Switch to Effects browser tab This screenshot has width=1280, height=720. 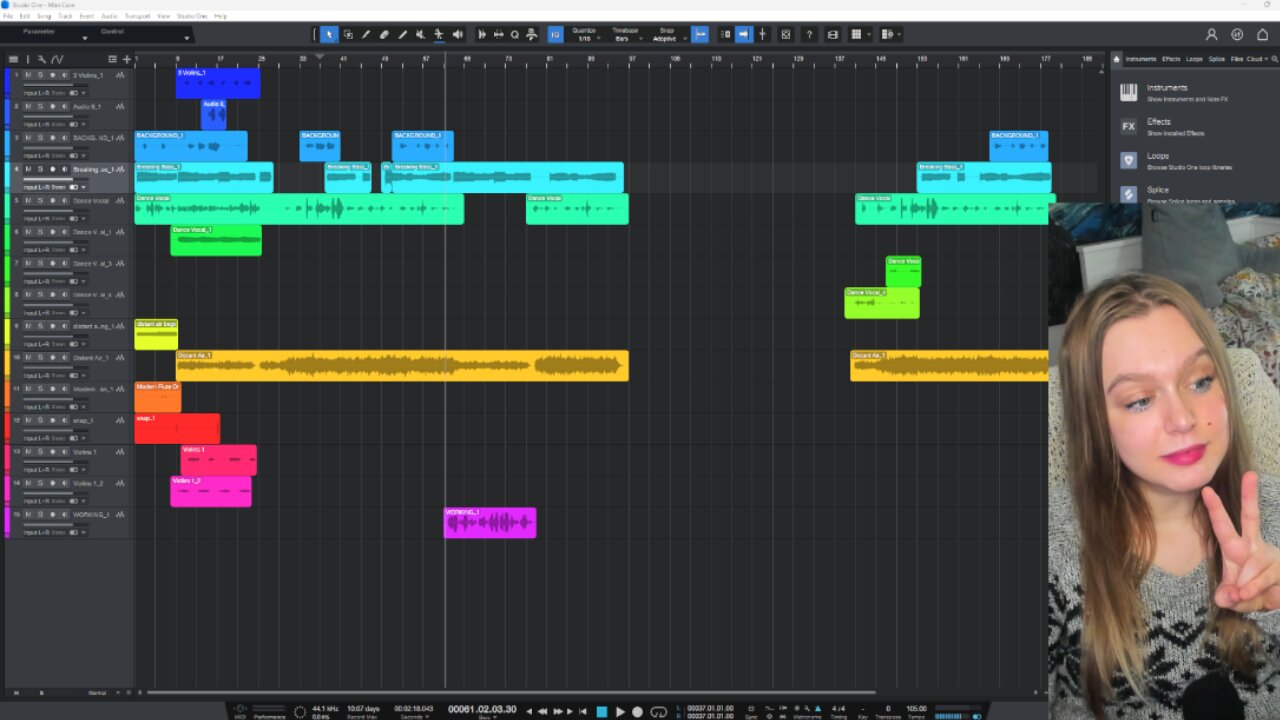click(x=1171, y=59)
